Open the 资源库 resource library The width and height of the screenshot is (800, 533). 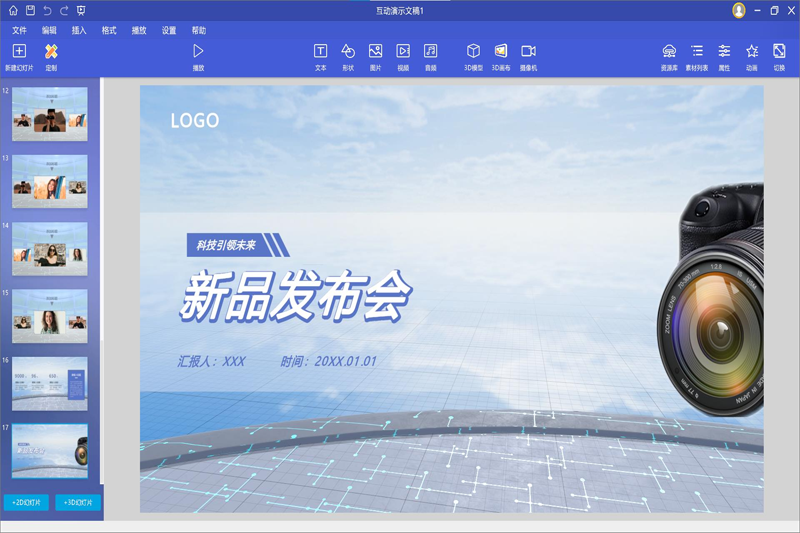tap(669, 57)
